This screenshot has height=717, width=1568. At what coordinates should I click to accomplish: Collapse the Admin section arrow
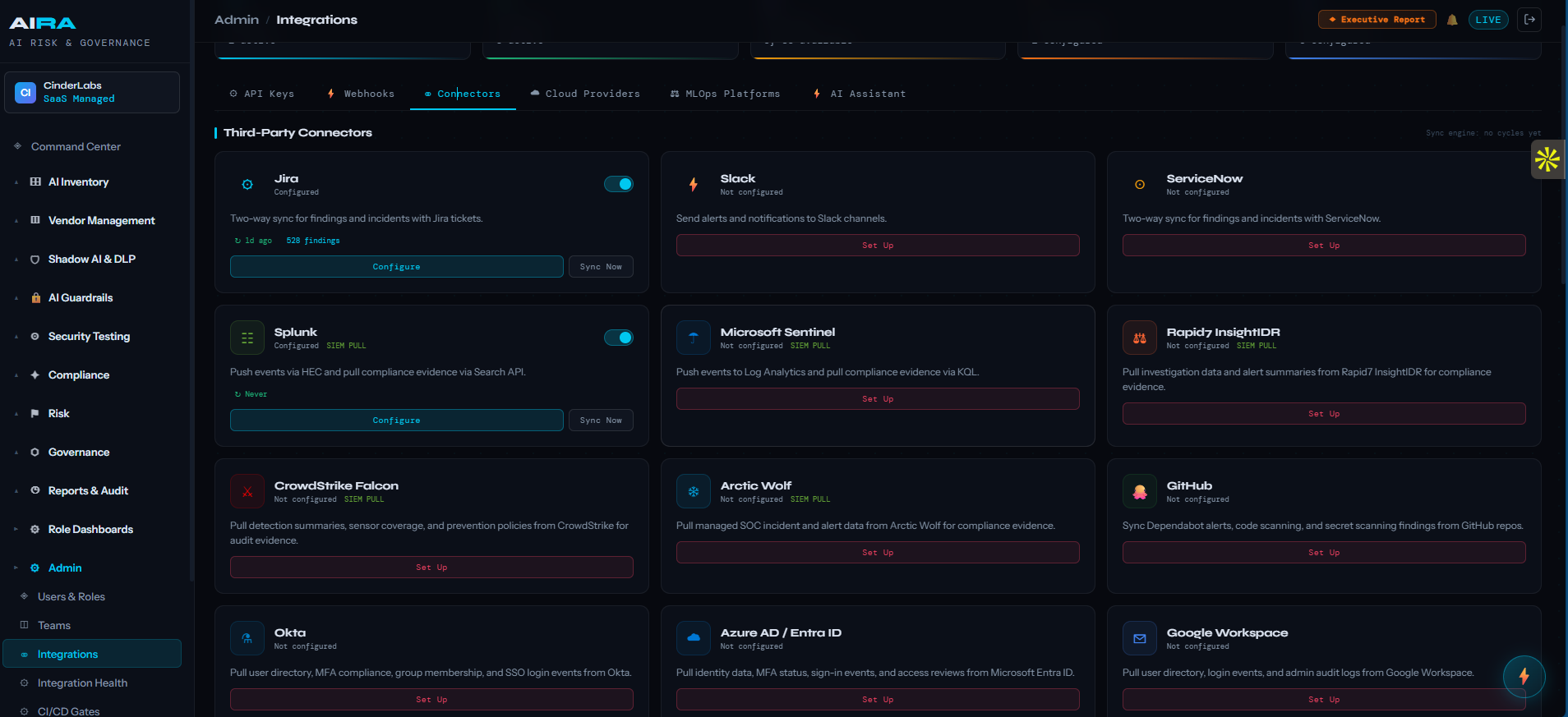pyautogui.click(x=16, y=568)
